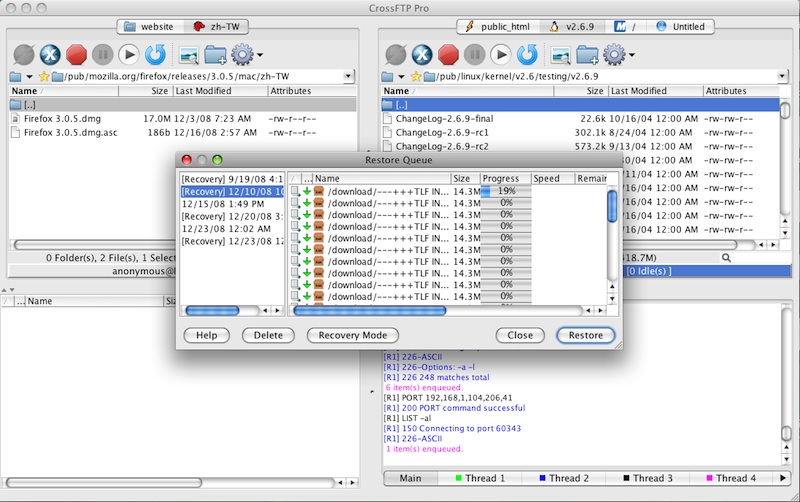Click the refresh icon in the left pane toolbar
800x502 pixels.
pyautogui.click(x=157, y=54)
